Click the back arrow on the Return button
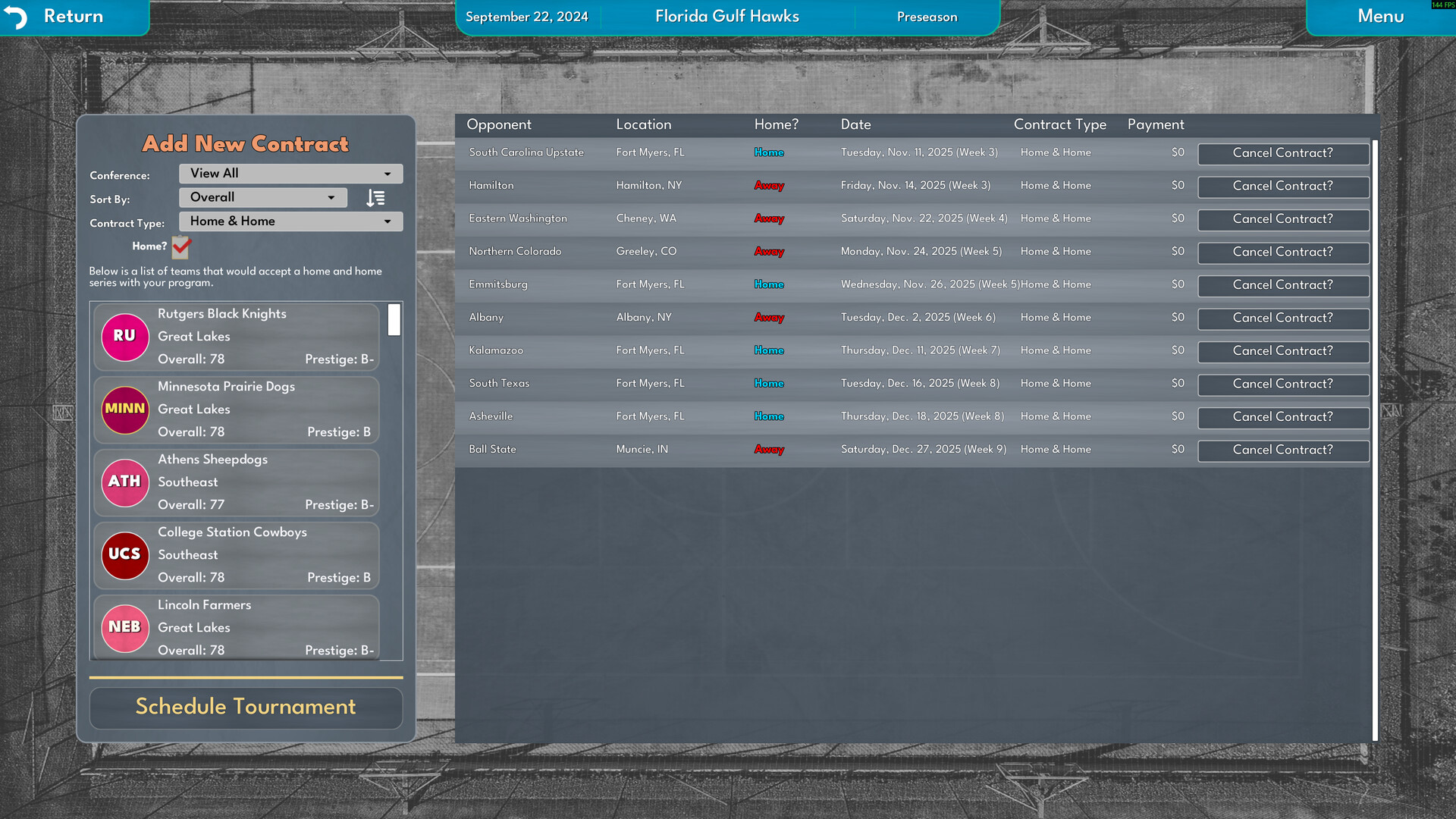This screenshot has width=1456, height=819. [17, 15]
